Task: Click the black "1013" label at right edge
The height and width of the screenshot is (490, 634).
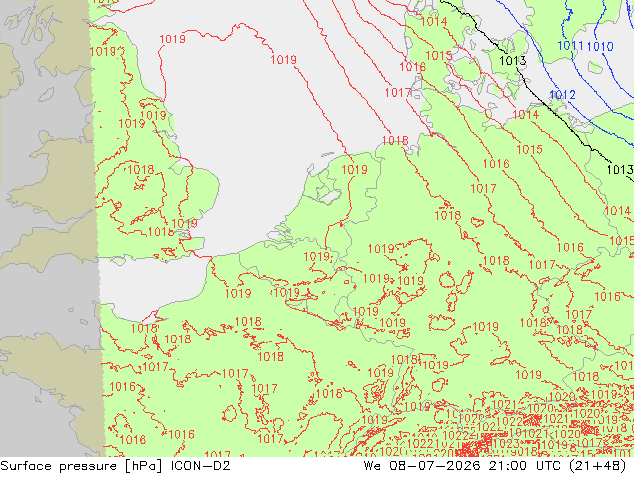Action: pyautogui.click(x=620, y=169)
